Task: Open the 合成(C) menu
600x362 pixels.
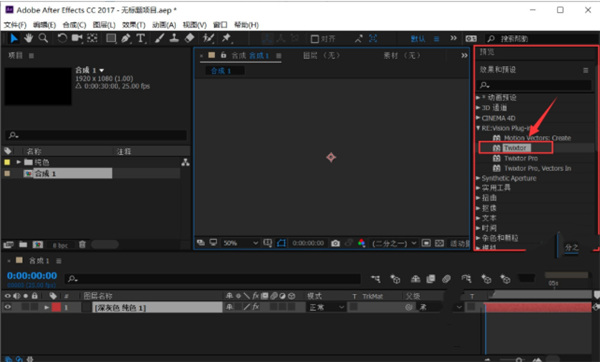Action: (74, 25)
